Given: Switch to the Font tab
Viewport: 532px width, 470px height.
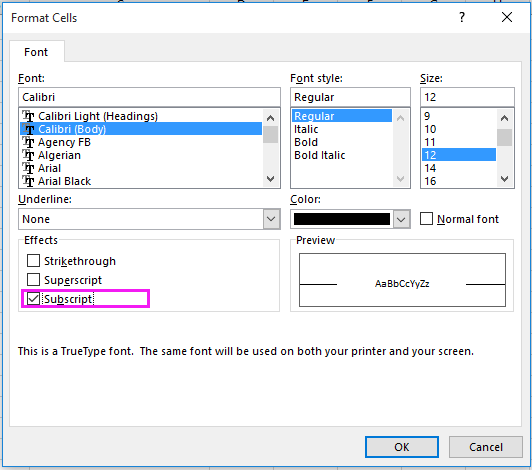Looking at the screenshot, I should (x=36, y=52).
